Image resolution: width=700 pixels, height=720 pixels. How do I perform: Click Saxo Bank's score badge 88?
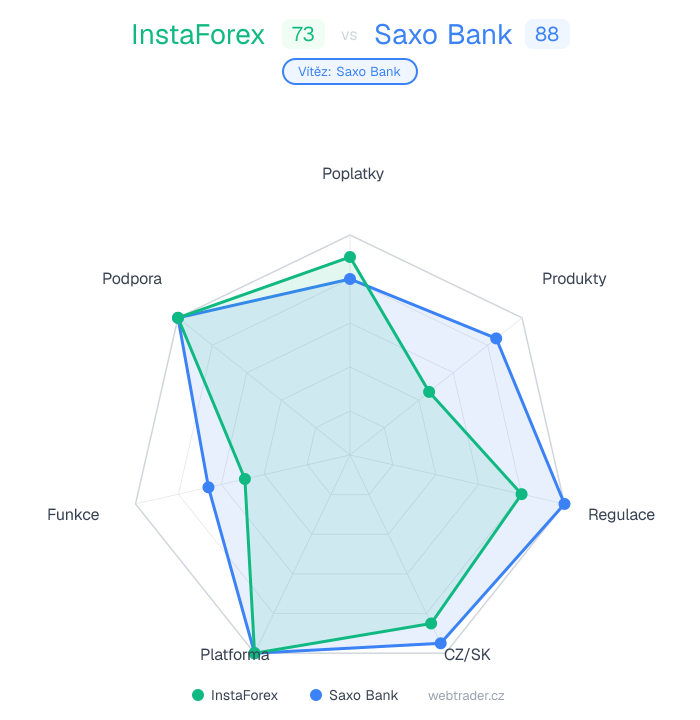pos(547,35)
